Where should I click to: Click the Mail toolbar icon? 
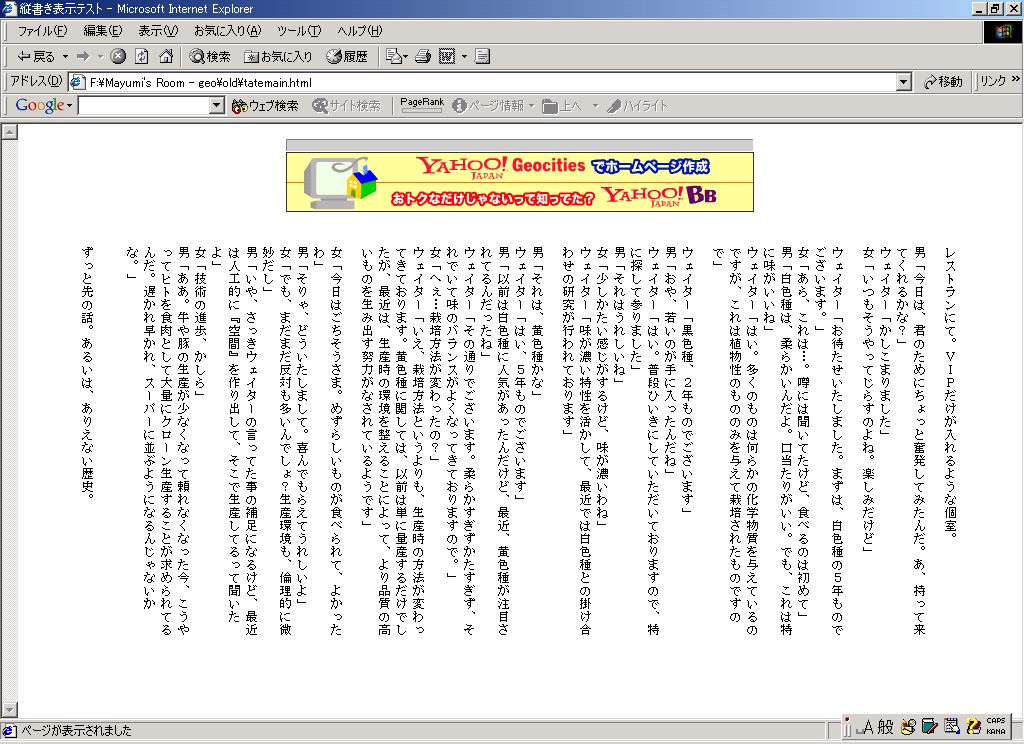pyautogui.click(x=393, y=57)
